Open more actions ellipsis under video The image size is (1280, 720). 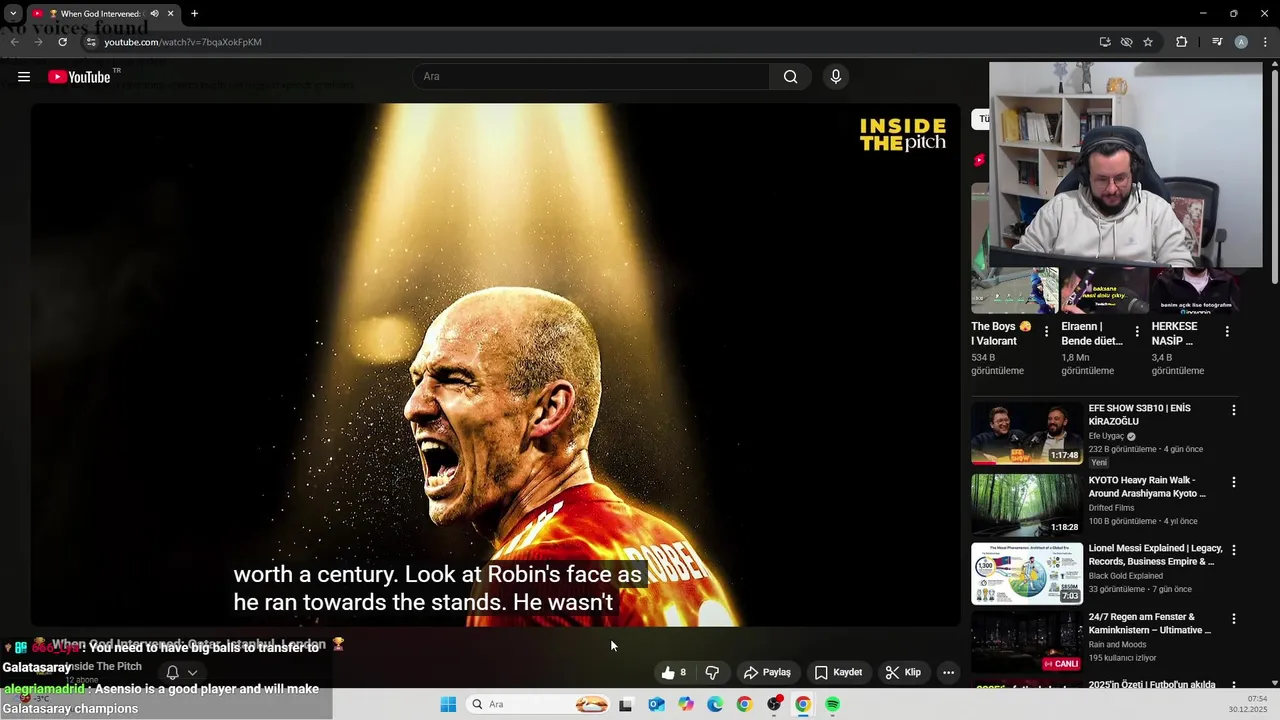pos(948,672)
